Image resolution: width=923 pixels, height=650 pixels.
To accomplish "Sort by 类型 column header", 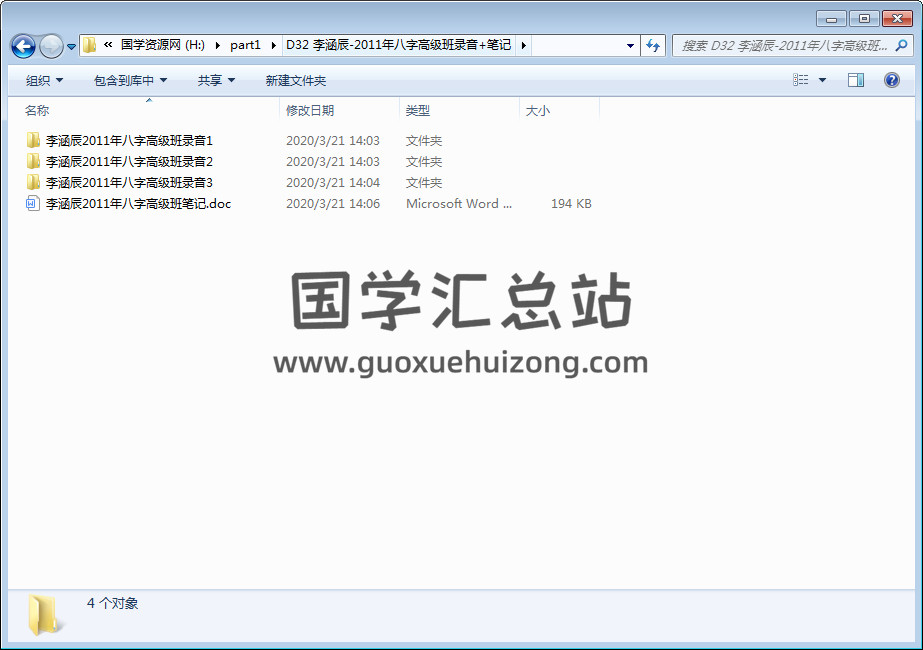I will [417, 111].
